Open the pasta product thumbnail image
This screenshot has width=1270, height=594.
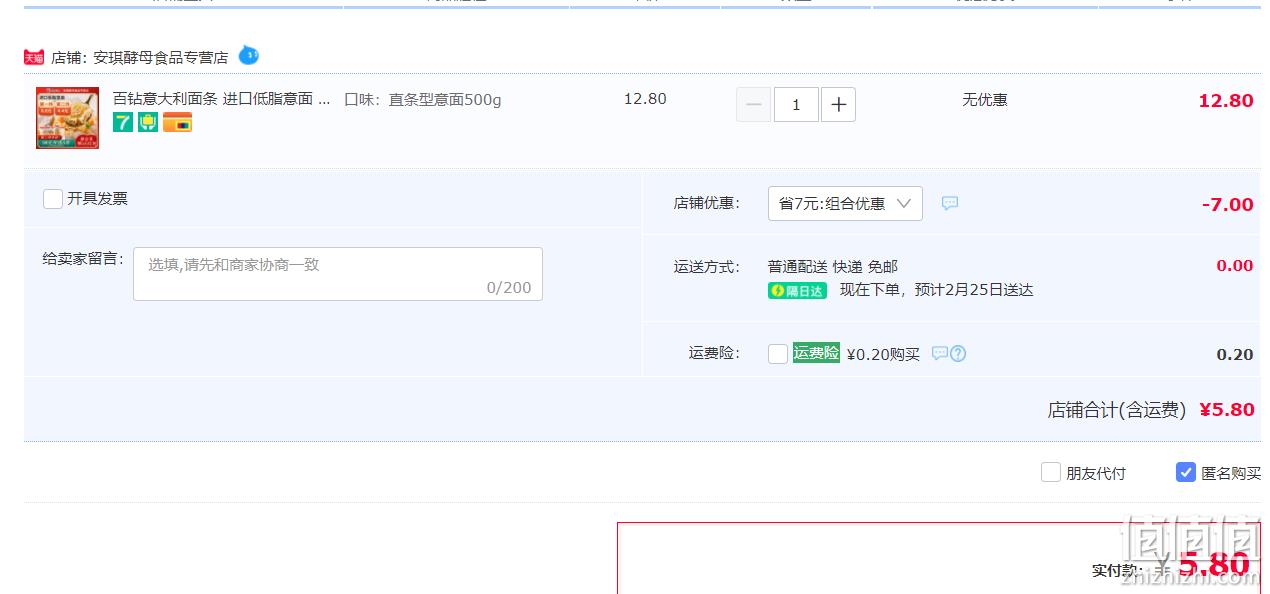(68, 118)
